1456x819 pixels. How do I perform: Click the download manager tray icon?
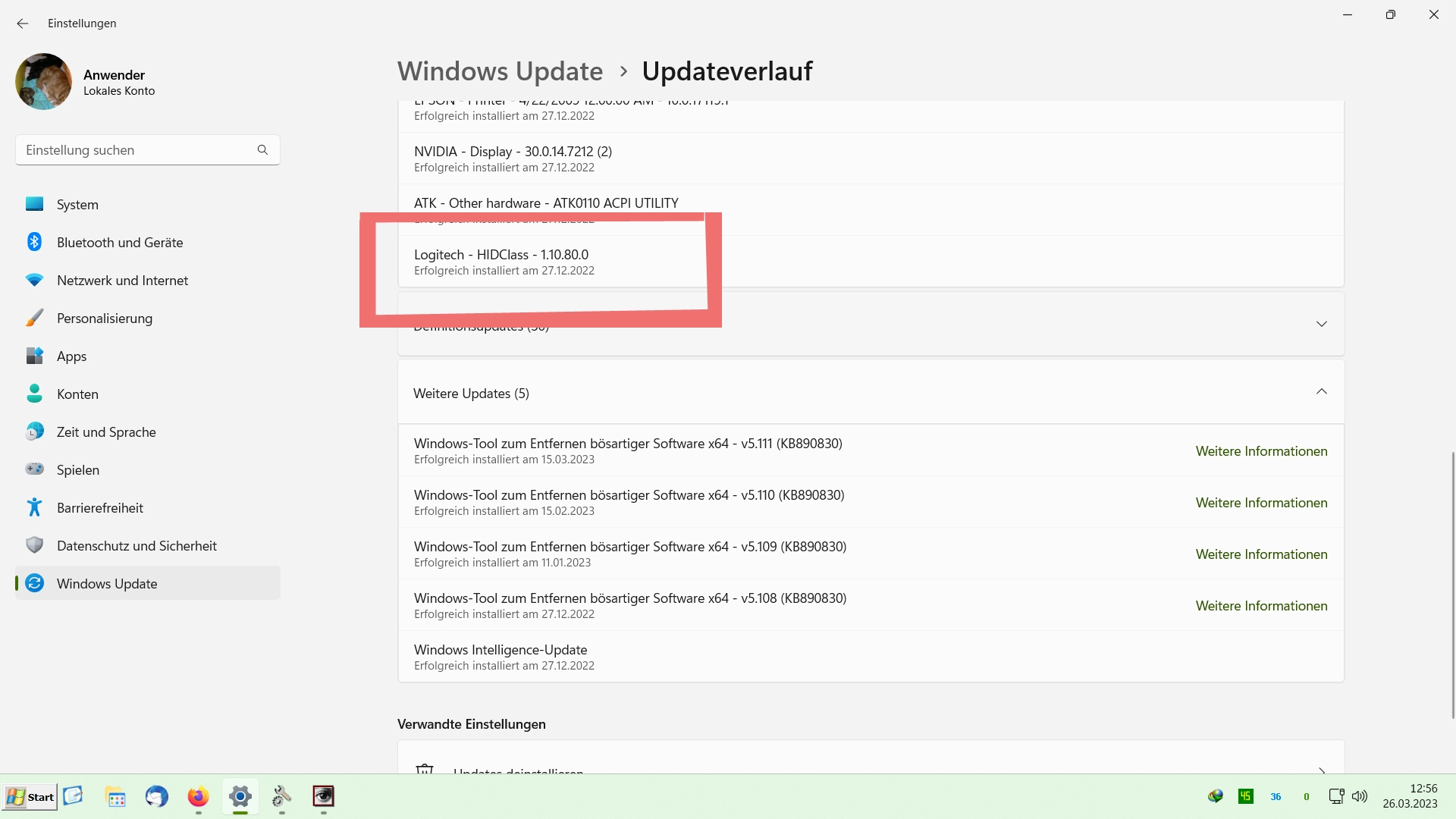click(x=1216, y=796)
